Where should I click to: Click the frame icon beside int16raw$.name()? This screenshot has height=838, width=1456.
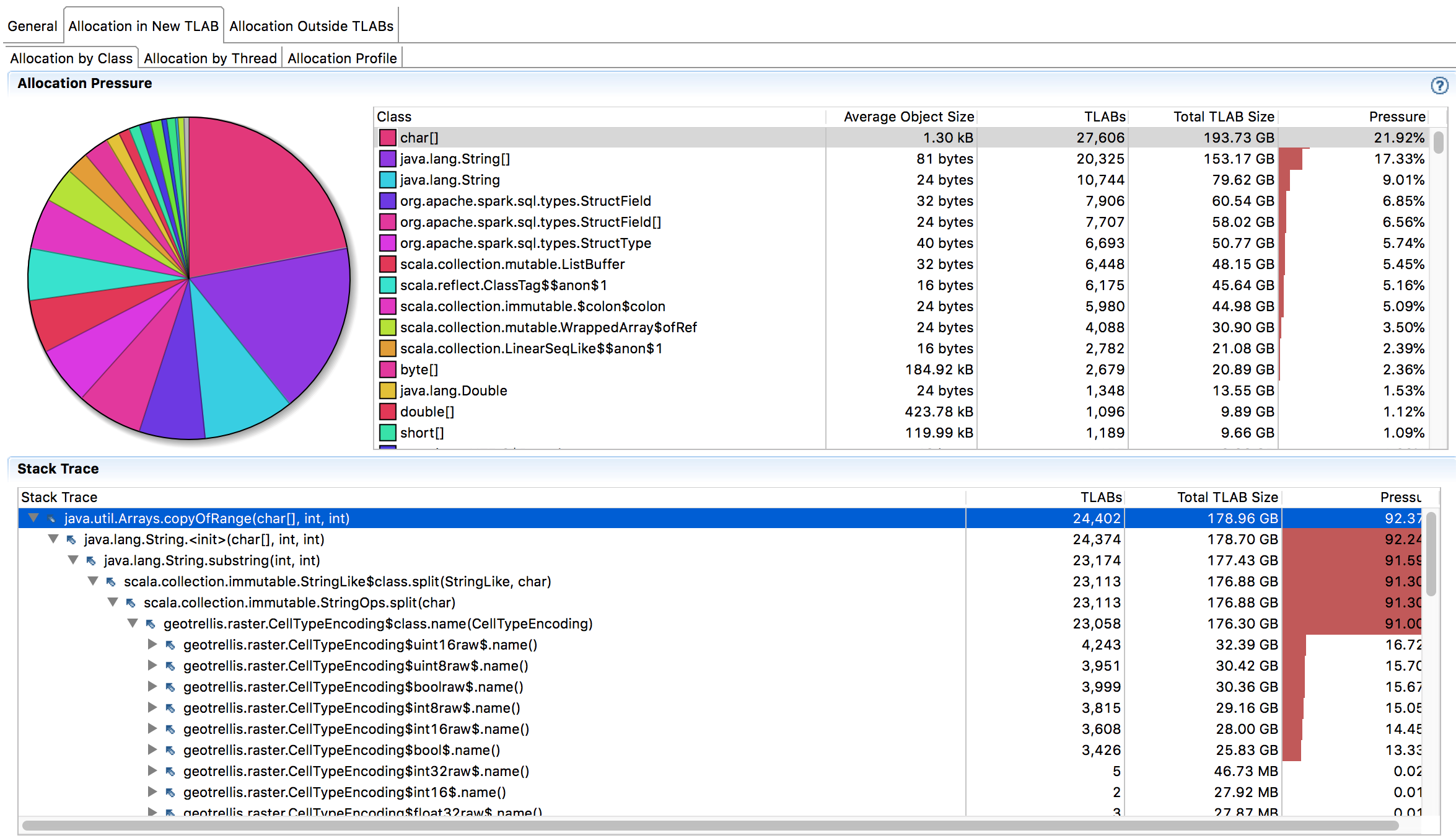(170, 730)
